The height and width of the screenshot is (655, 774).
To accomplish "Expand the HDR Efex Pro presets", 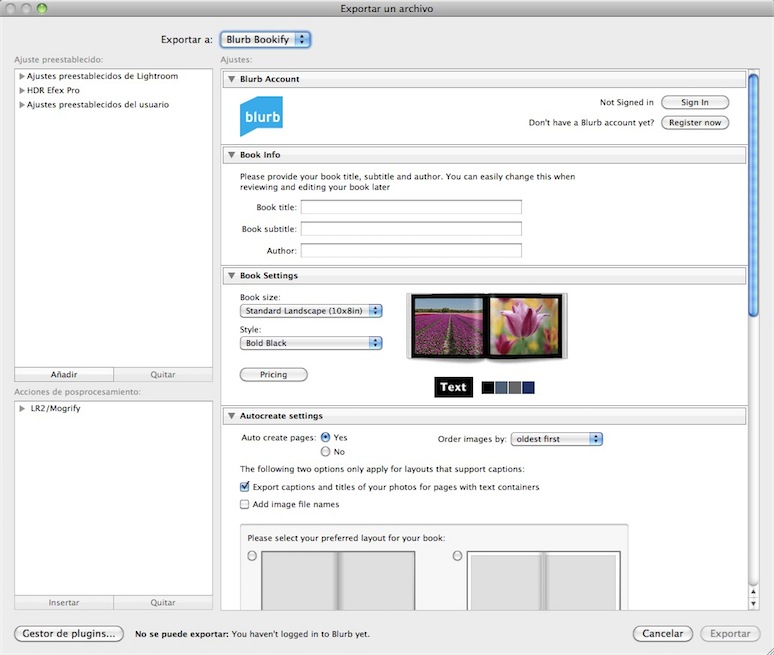I will [x=22, y=90].
